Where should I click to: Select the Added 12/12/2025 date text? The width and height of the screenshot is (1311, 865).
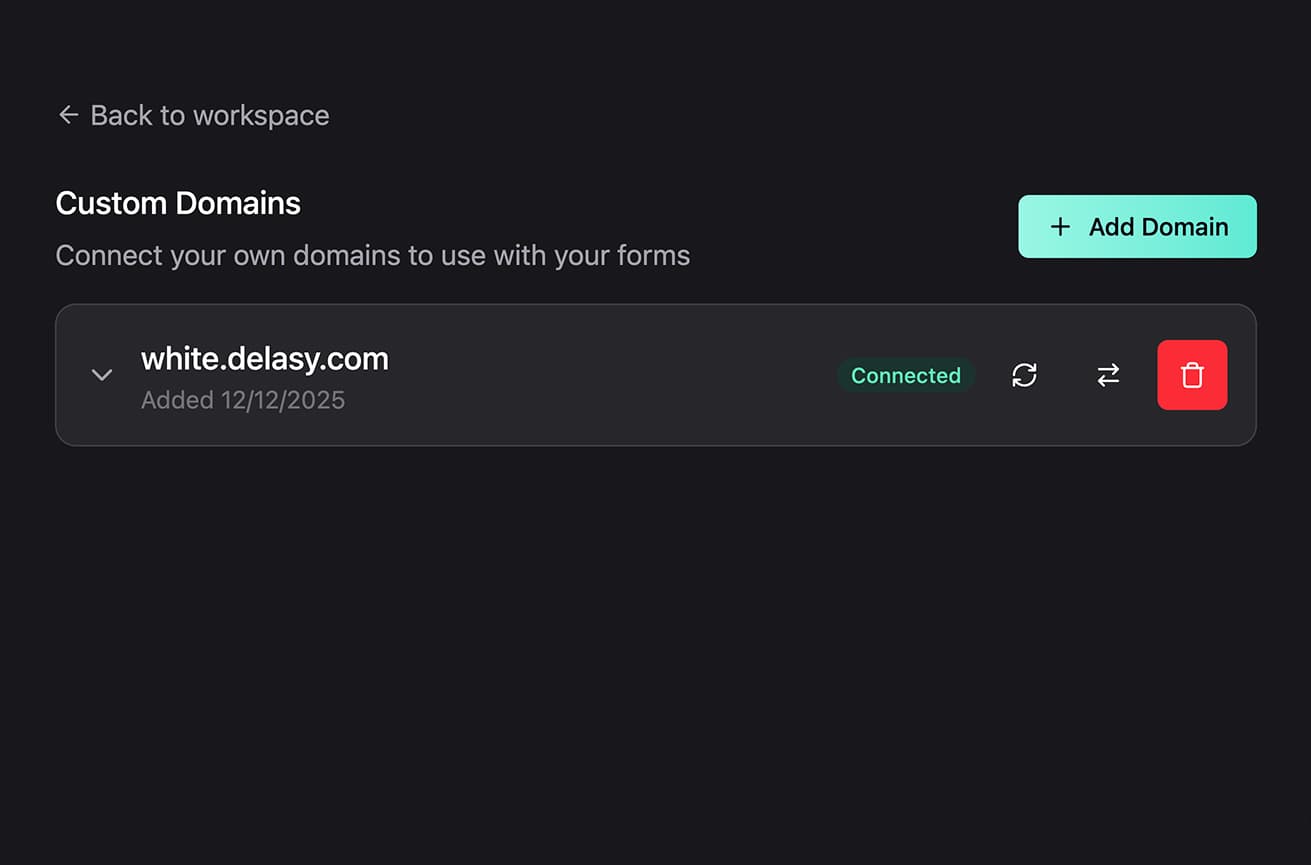click(243, 400)
